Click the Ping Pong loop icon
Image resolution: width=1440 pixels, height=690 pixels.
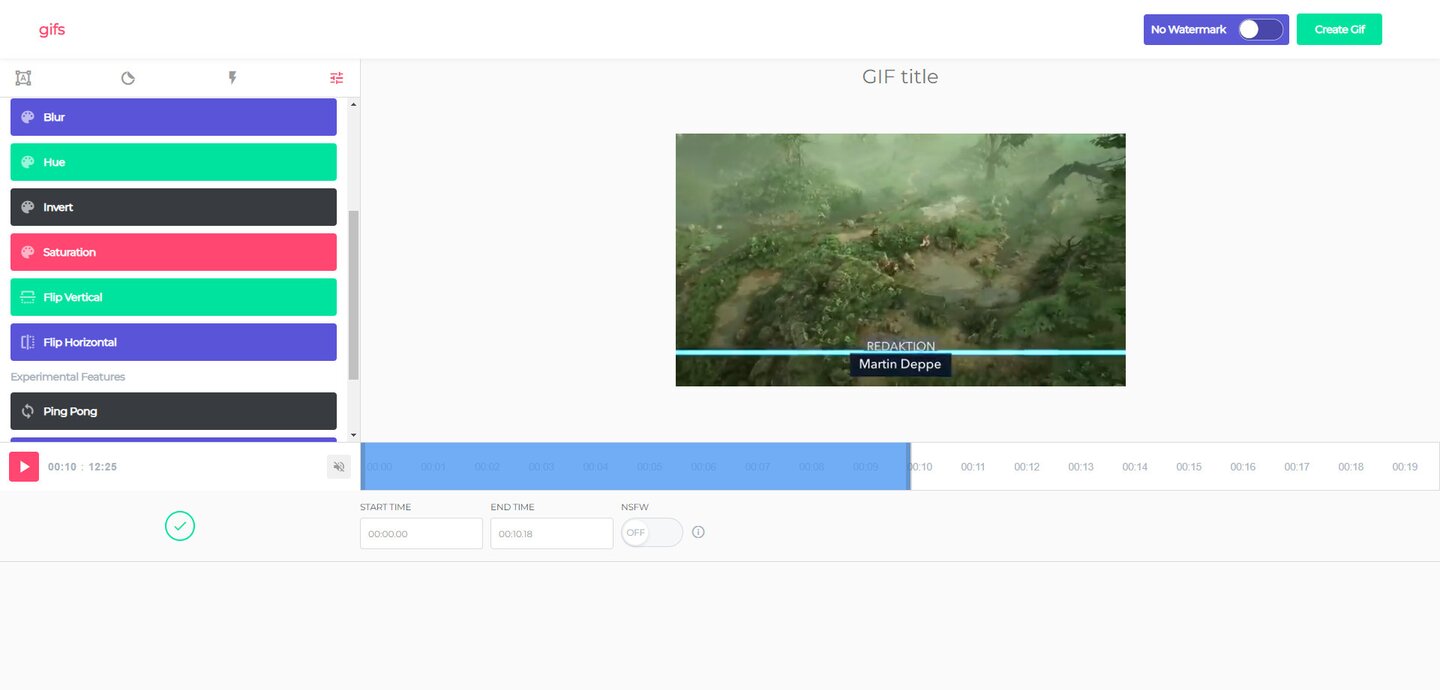(28, 411)
